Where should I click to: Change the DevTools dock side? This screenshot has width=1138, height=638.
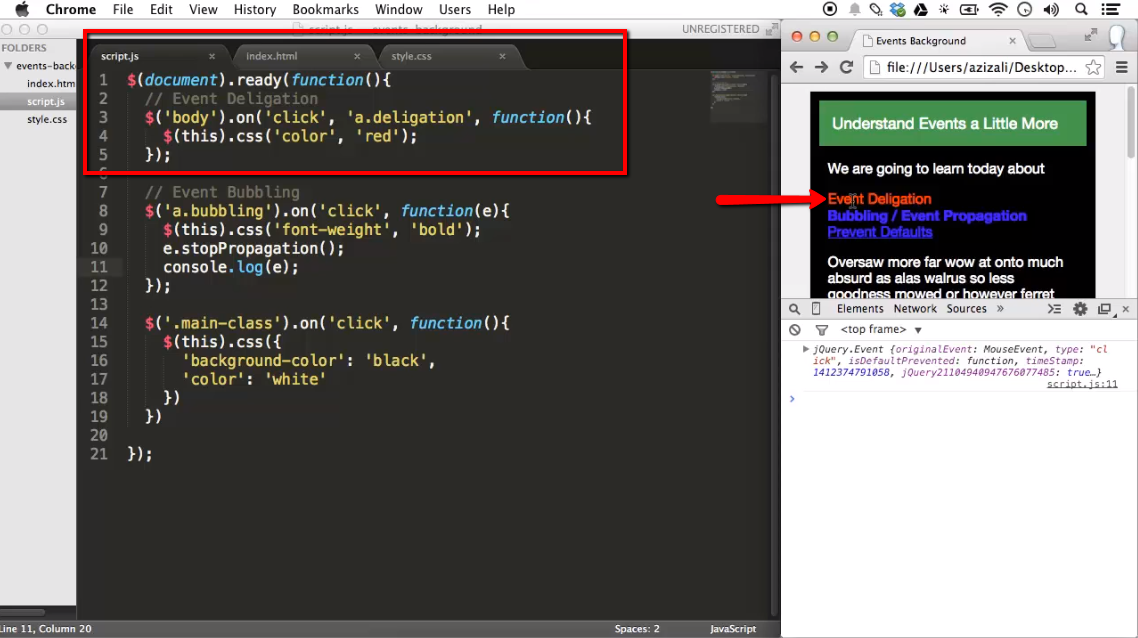(1104, 309)
